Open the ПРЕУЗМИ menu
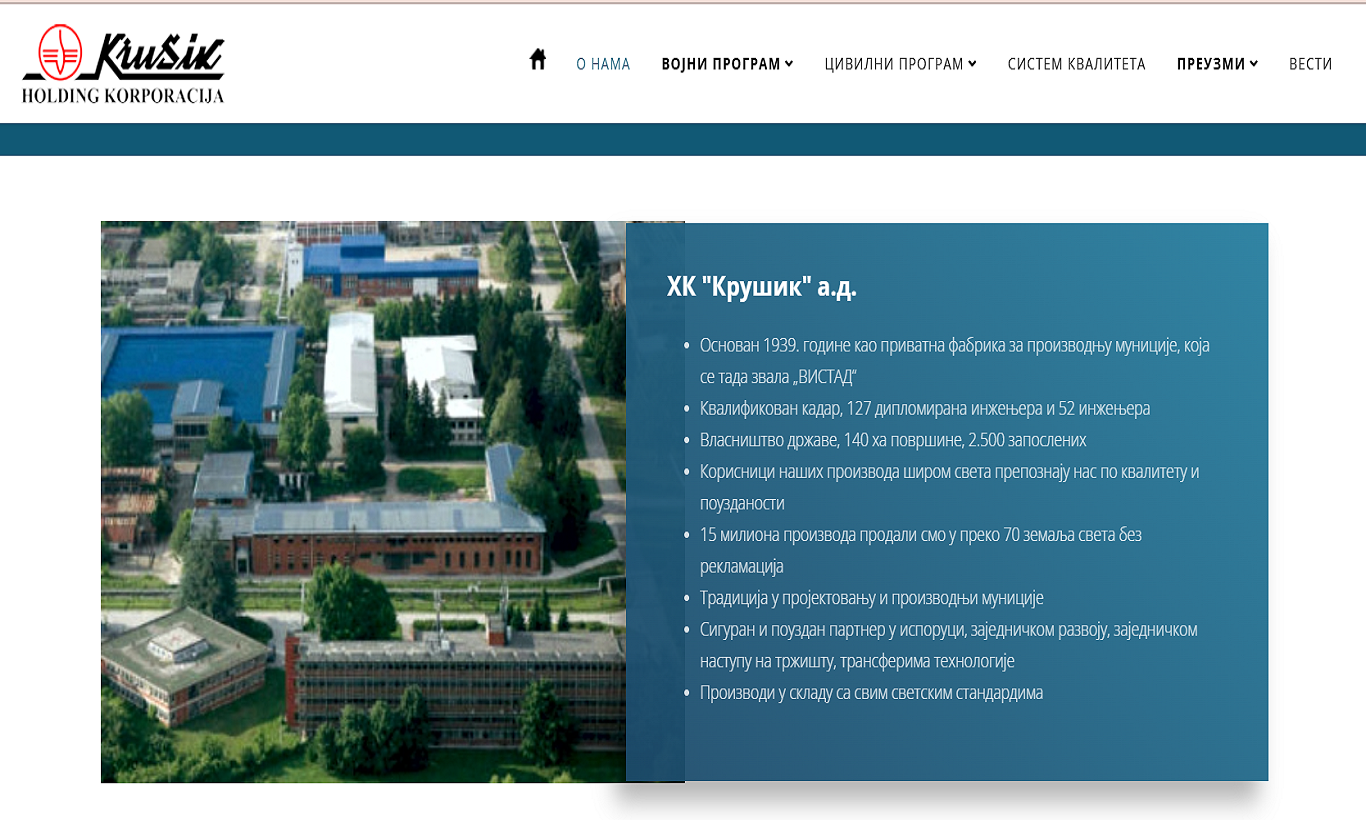This screenshot has height=820, width=1366. tap(1211, 64)
